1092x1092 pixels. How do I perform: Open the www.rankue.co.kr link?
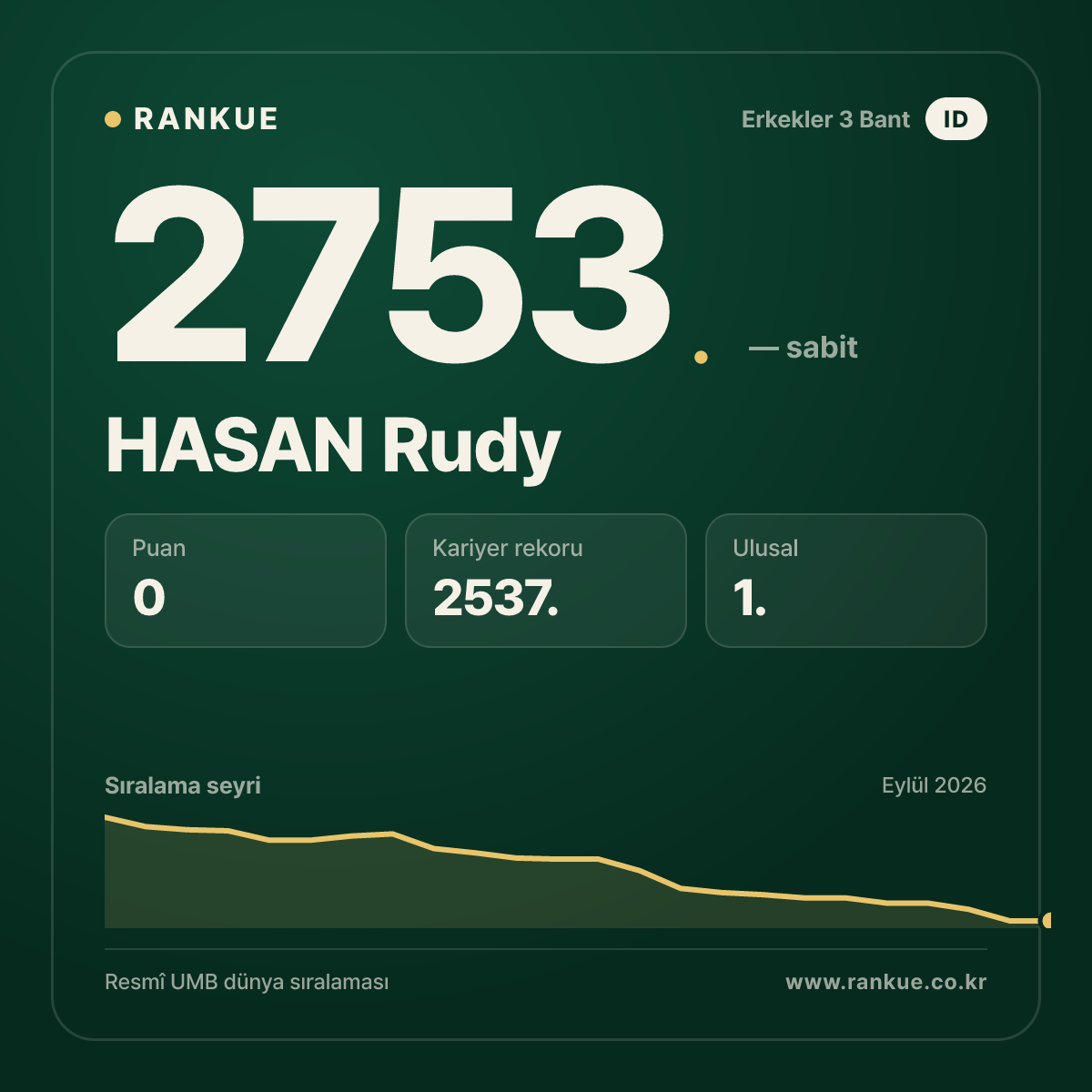coord(886,983)
